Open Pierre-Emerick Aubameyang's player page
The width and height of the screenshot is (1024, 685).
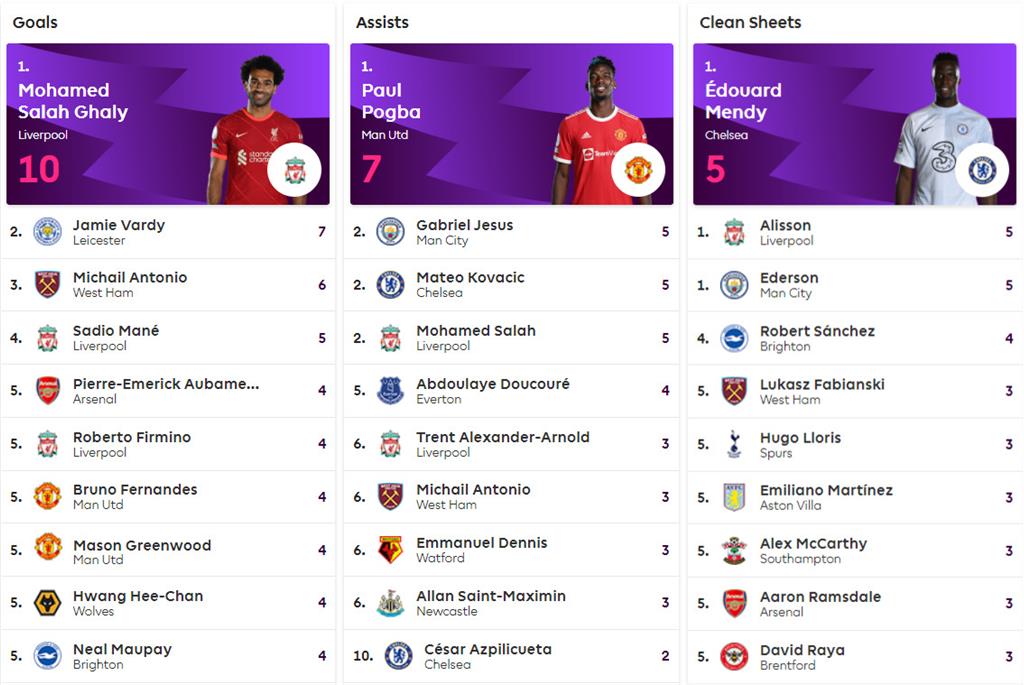coord(165,384)
